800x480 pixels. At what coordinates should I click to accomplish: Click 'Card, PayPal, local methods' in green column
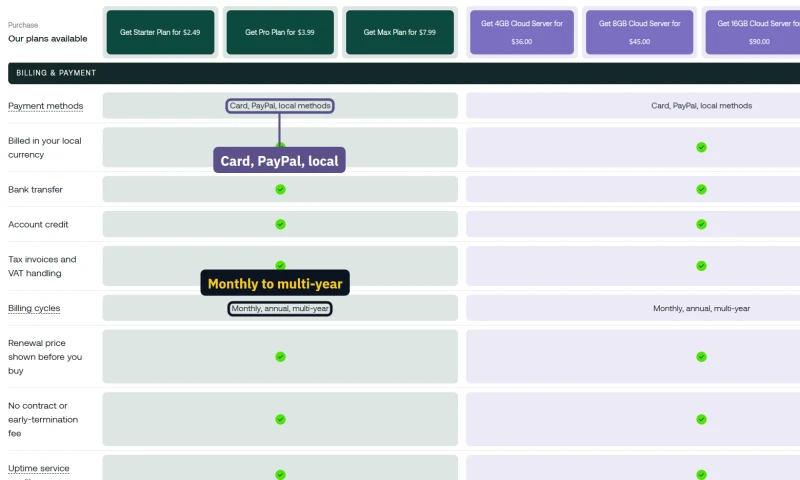(x=280, y=106)
